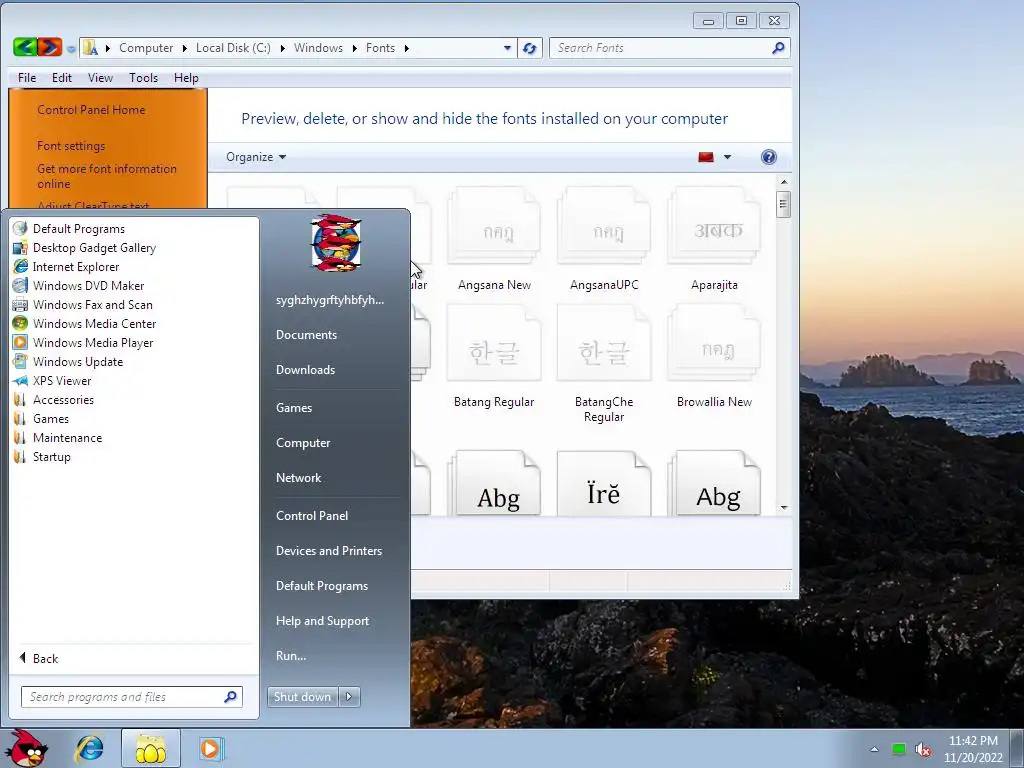The width and height of the screenshot is (1024, 768).
Task: Launch Windows DVD Maker
Action: point(88,285)
